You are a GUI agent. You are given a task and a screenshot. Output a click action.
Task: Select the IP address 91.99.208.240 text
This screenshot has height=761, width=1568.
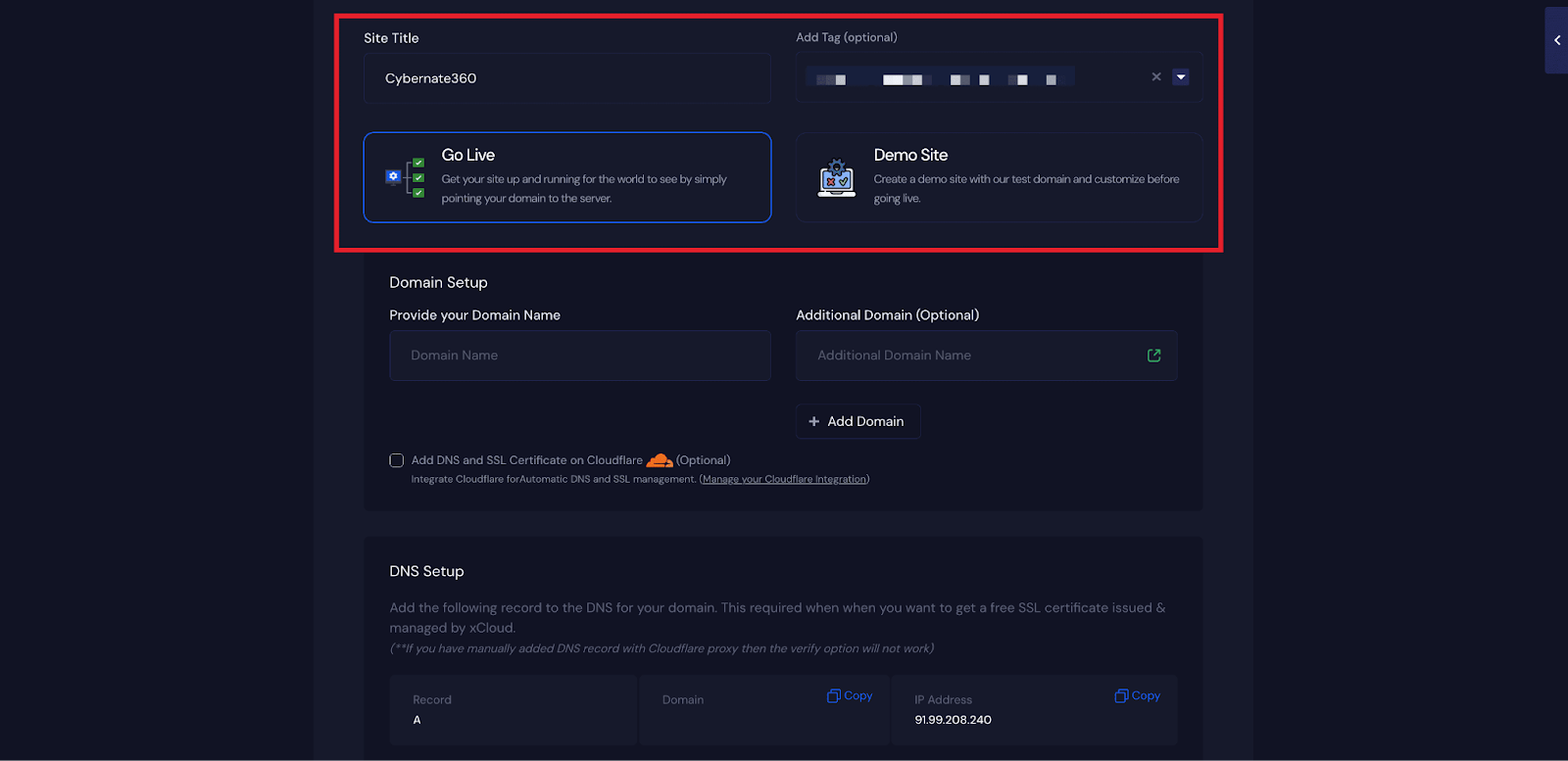953,720
